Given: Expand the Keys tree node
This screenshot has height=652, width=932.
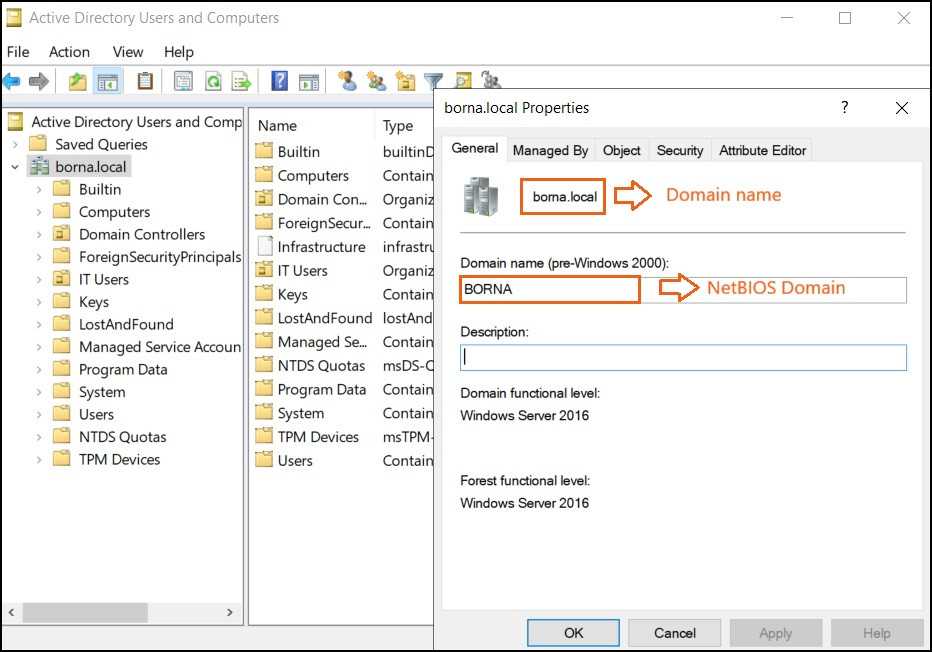Looking at the screenshot, I should click(x=39, y=302).
